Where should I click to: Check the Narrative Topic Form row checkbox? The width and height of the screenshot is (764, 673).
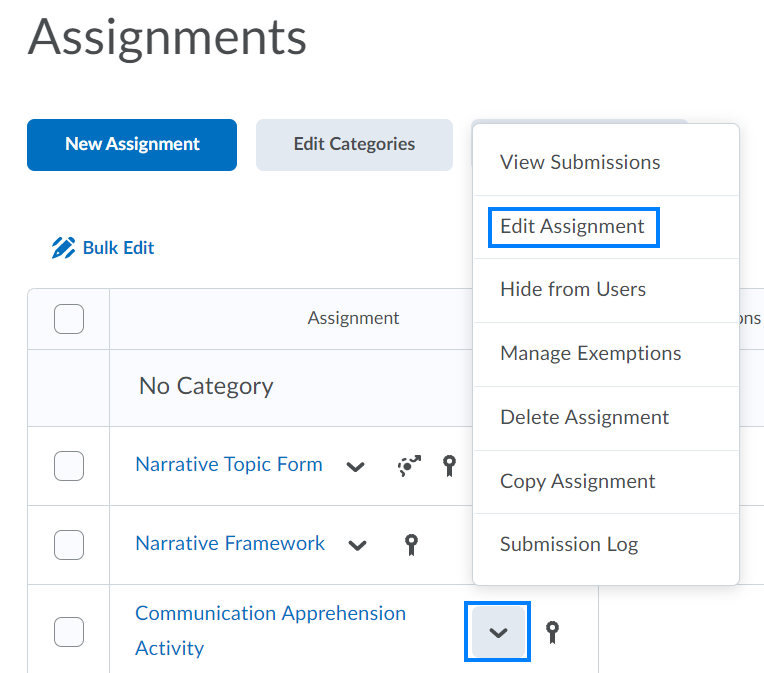point(68,465)
